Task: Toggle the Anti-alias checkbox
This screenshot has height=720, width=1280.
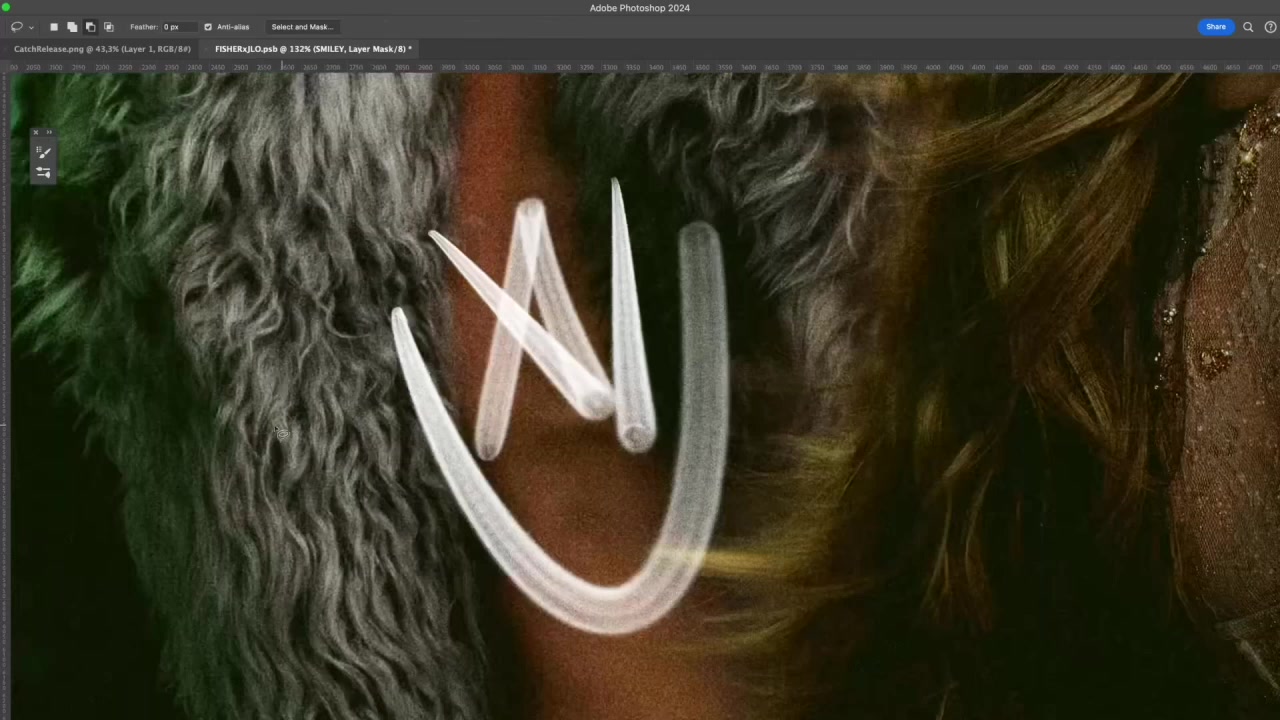Action: pos(208,27)
